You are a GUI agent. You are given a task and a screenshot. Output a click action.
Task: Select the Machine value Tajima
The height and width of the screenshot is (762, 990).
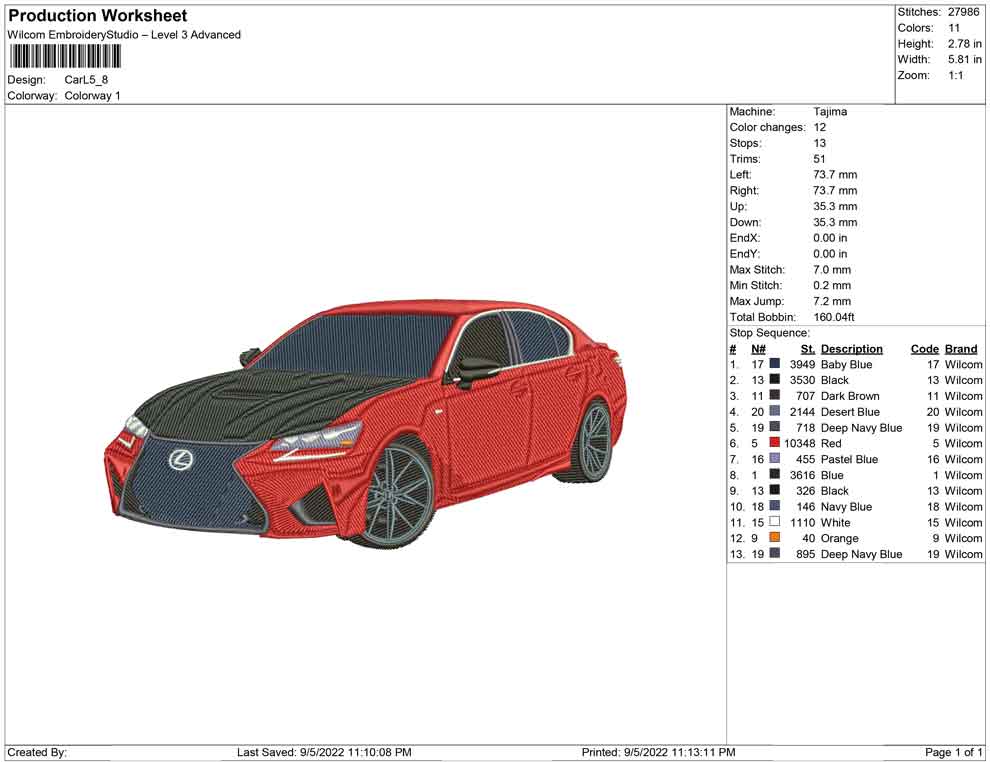tap(830, 112)
